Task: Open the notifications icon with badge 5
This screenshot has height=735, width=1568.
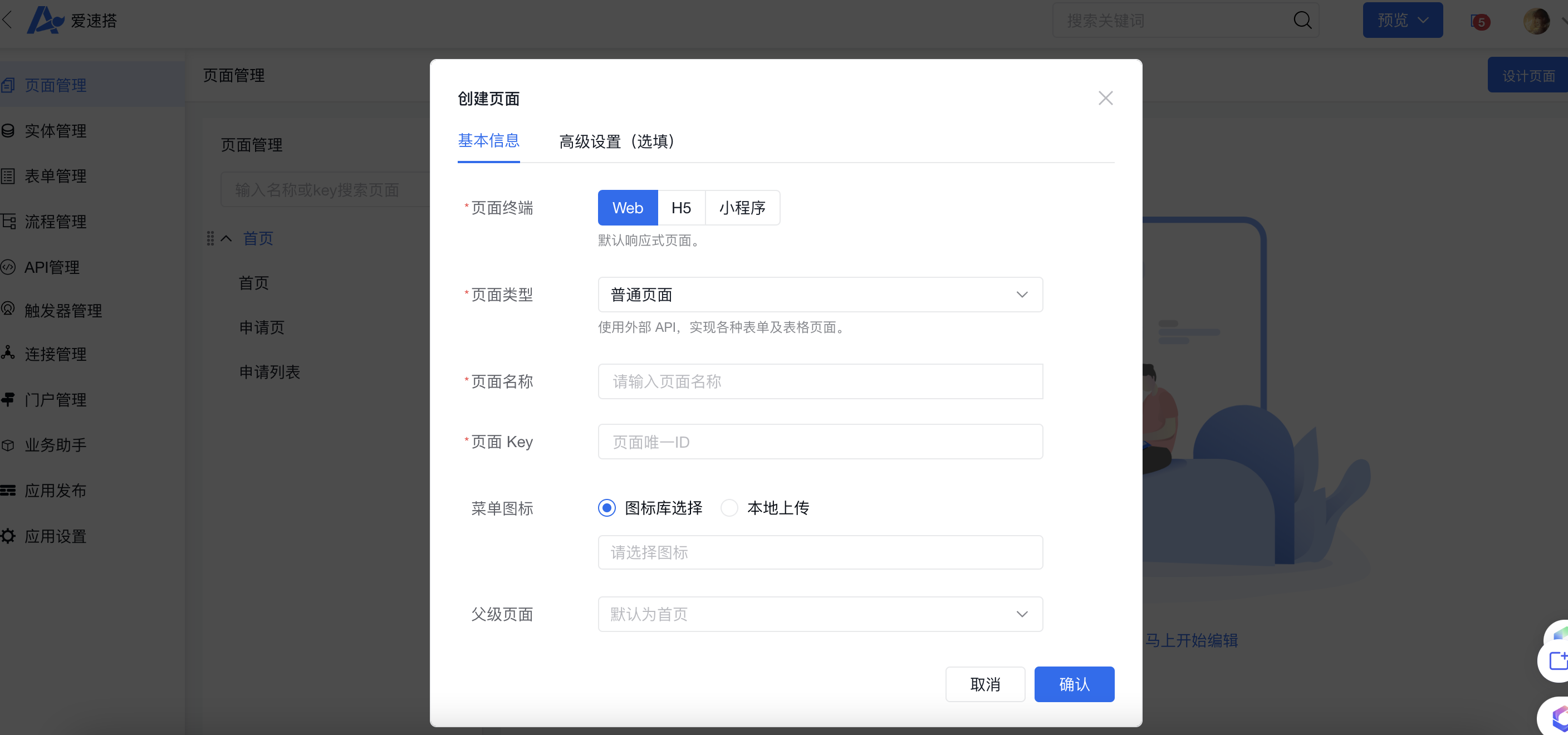Action: click(x=1479, y=21)
